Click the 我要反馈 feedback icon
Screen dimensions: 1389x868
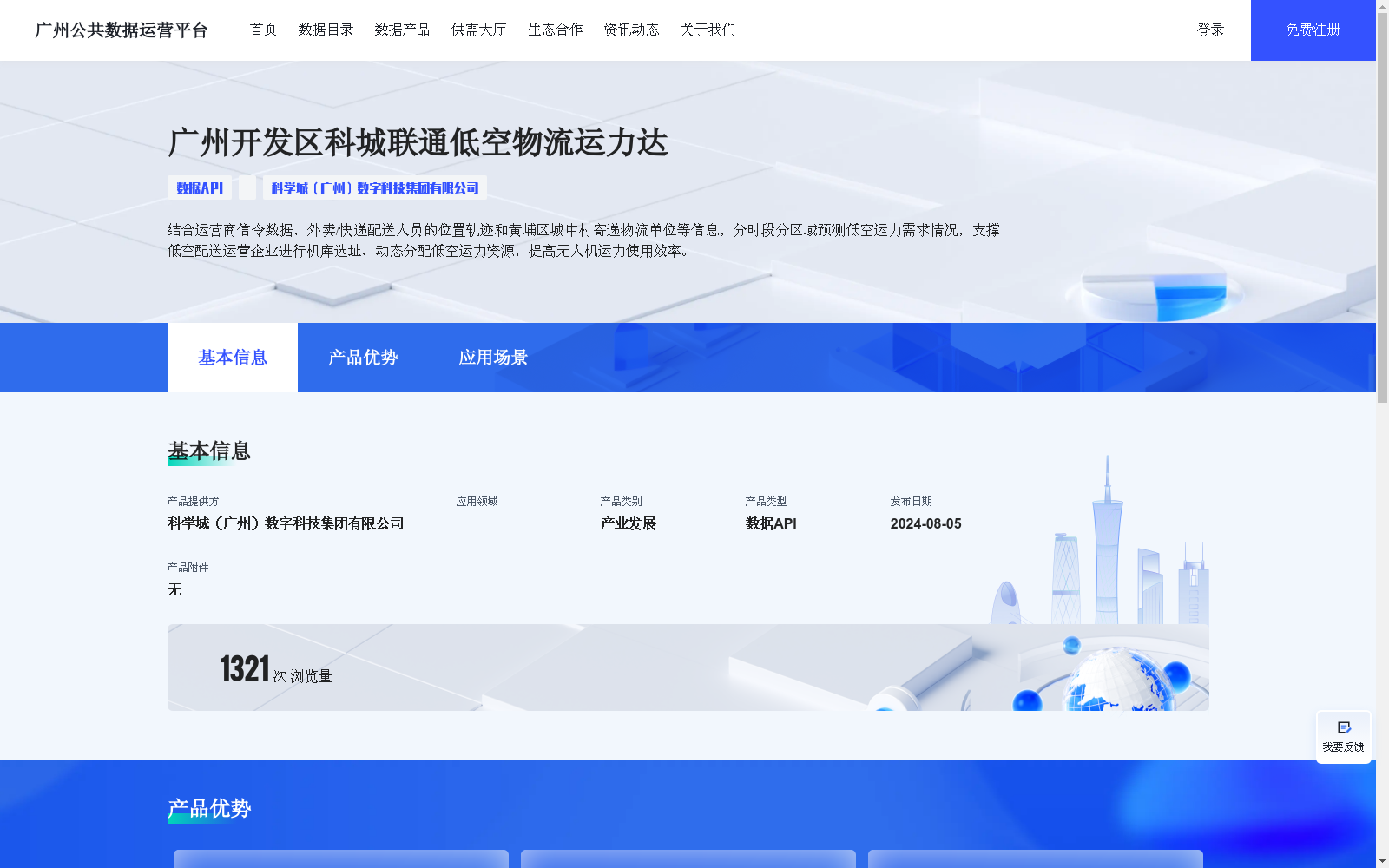point(1344,727)
